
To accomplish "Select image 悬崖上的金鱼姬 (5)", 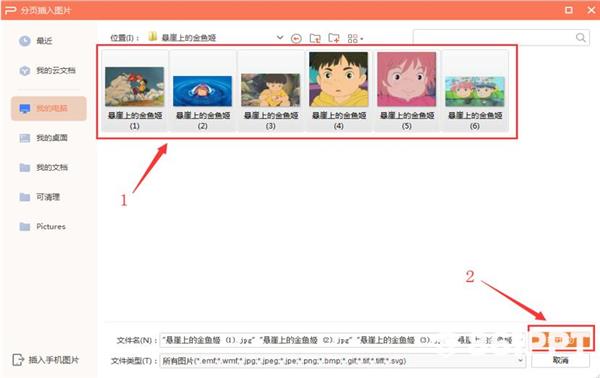I will click(406, 91).
